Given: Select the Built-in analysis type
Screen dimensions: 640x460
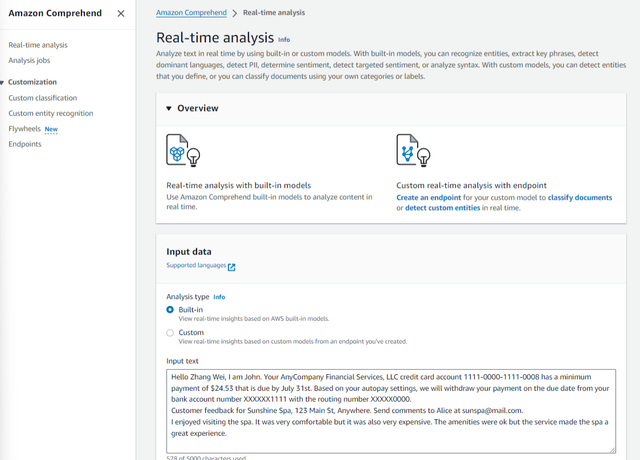Looking at the screenshot, I should pos(170,310).
